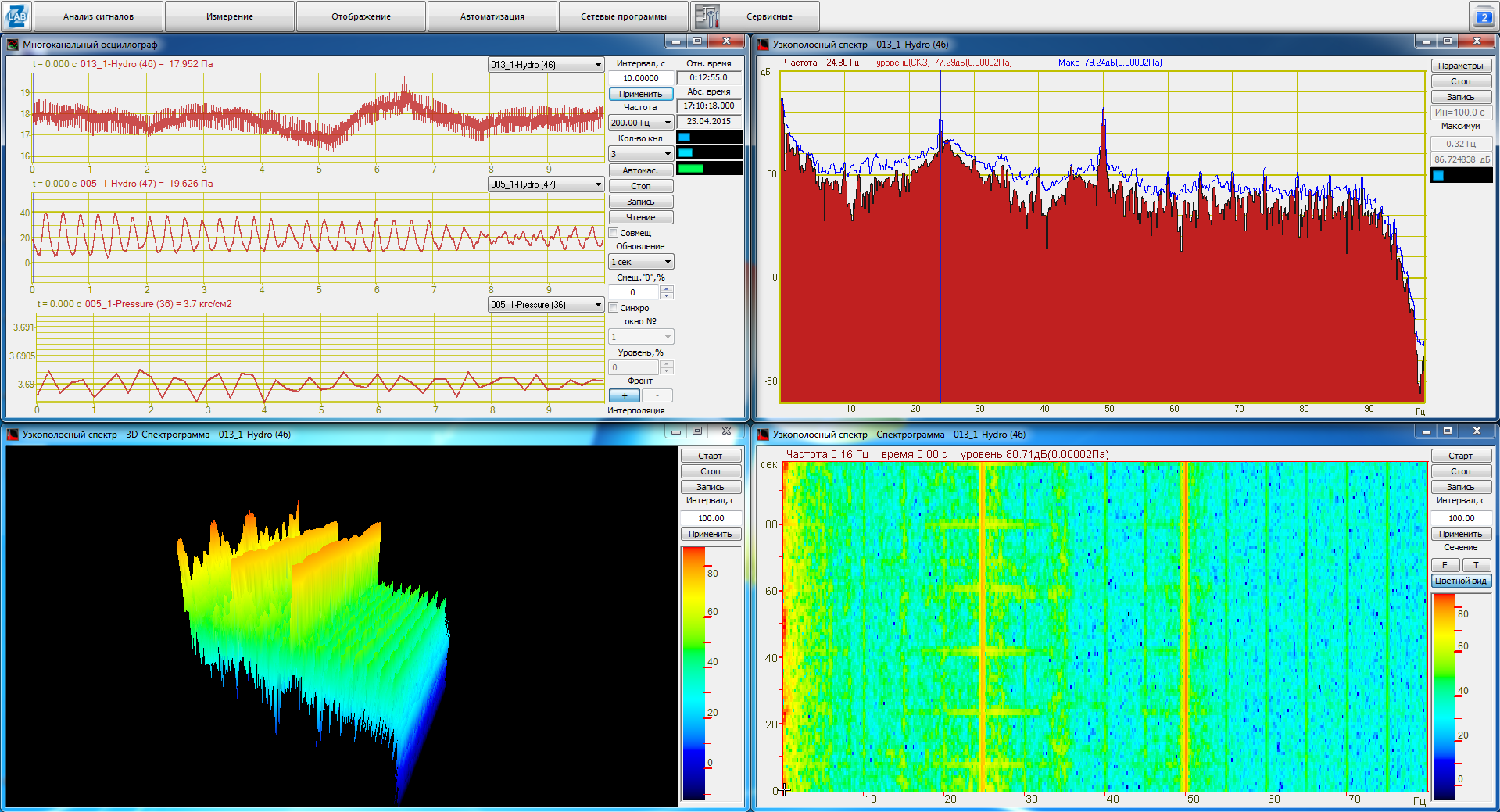The image size is (1500, 812).
Task: Click the Спектрограмма window title icon
Action: pos(763,435)
